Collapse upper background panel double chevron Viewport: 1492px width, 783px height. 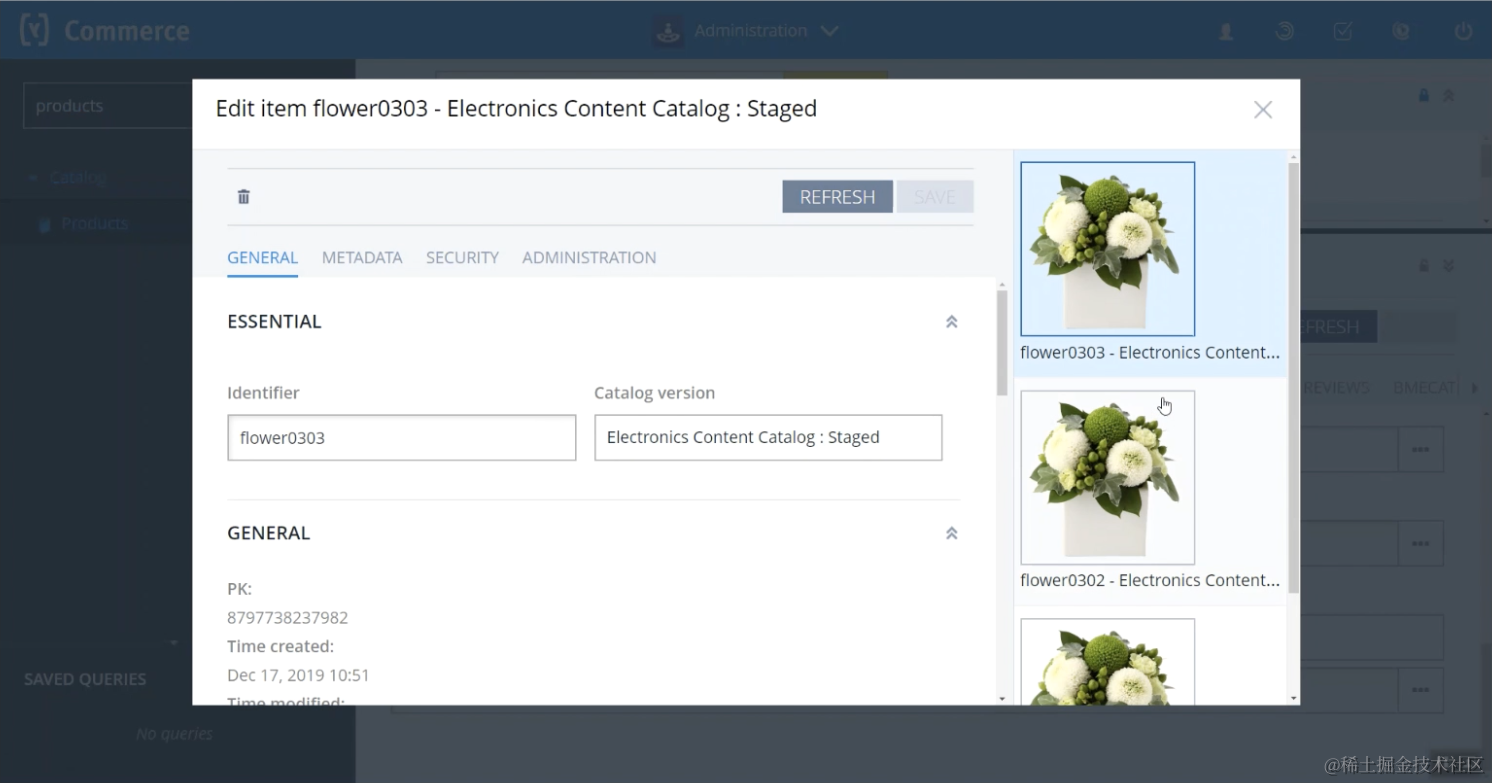point(1448,96)
